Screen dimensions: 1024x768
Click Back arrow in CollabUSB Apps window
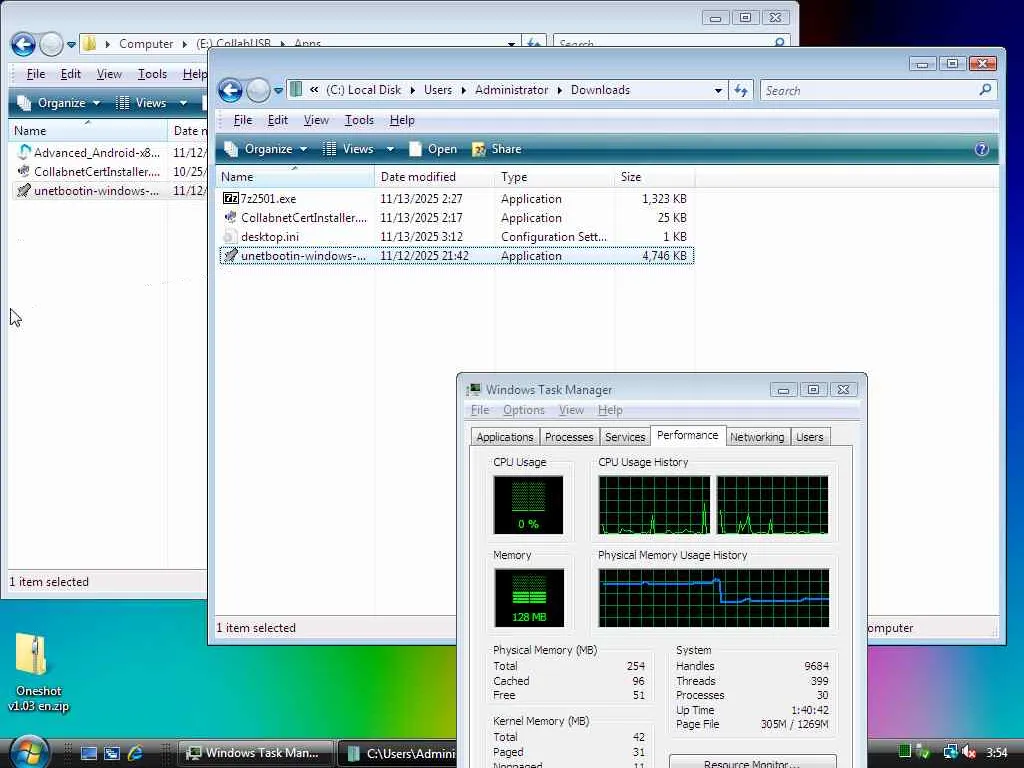click(x=23, y=44)
